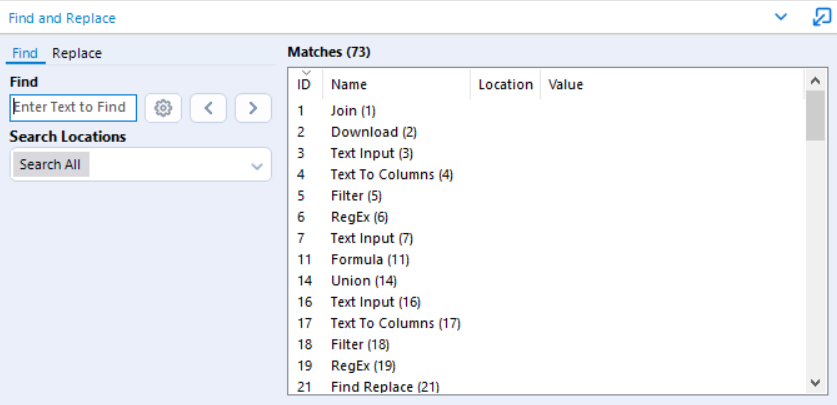Sort matches by ID column header

[305, 84]
